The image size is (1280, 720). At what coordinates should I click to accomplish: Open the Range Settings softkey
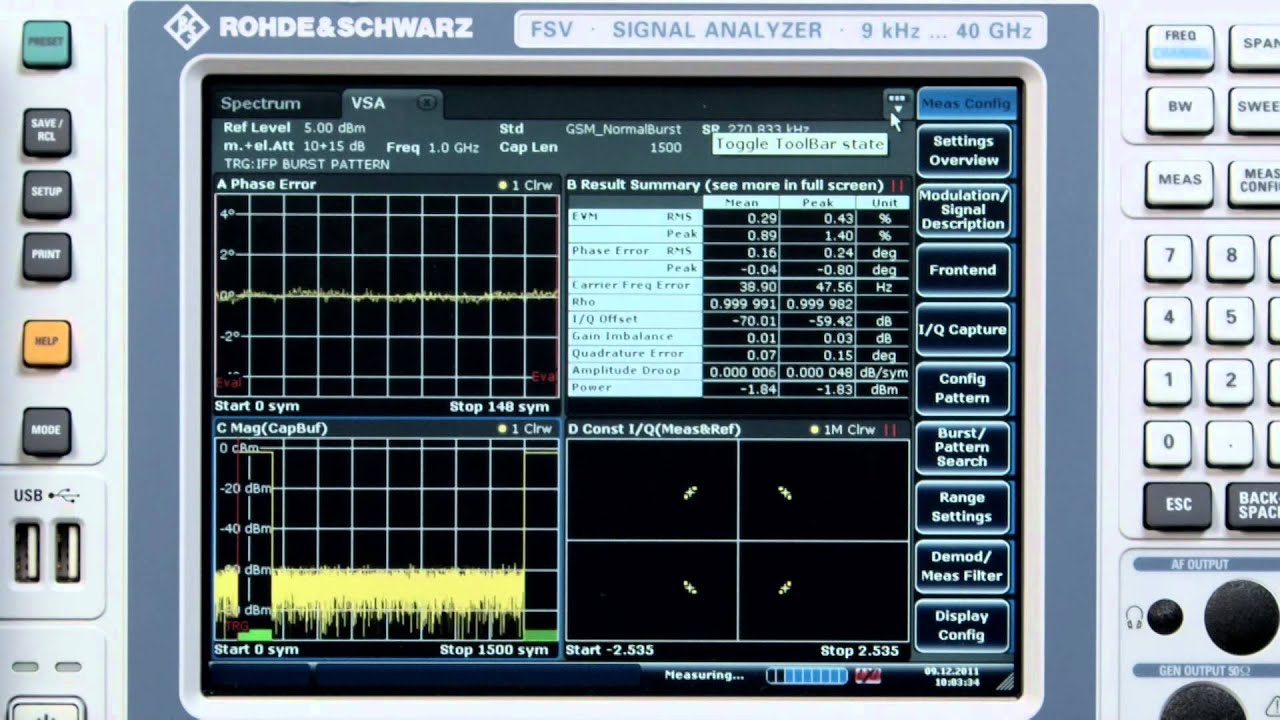coord(962,507)
